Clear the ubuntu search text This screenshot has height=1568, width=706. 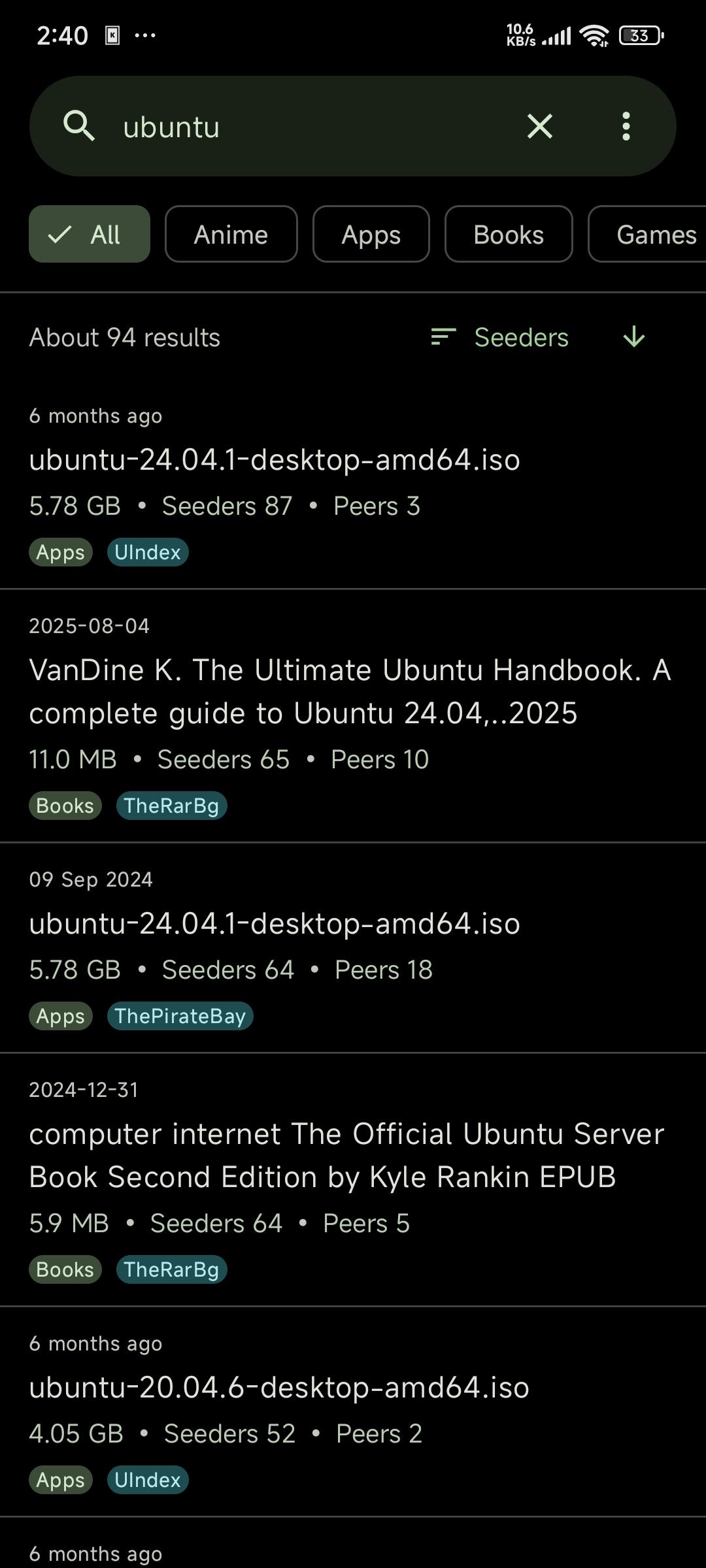[540, 126]
